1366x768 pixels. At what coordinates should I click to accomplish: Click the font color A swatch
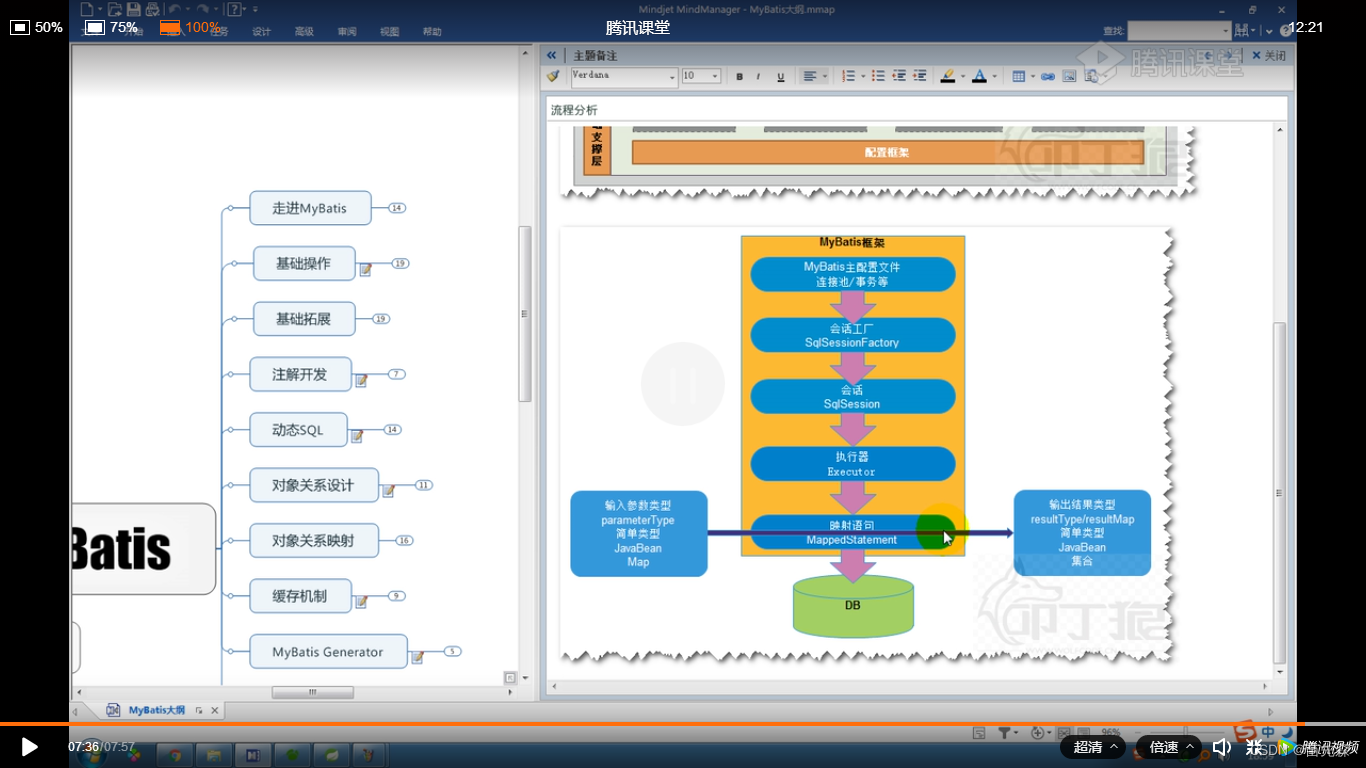click(x=979, y=76)
